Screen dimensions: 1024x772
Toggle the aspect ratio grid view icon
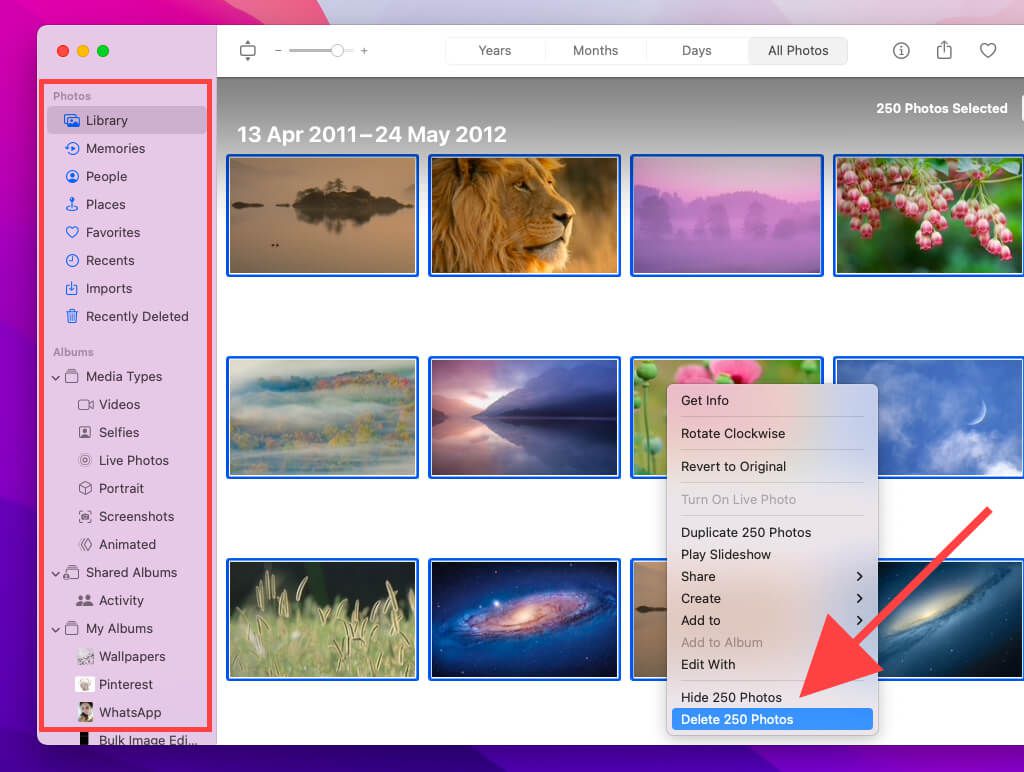pyautogui.click(x=248, y=51)
